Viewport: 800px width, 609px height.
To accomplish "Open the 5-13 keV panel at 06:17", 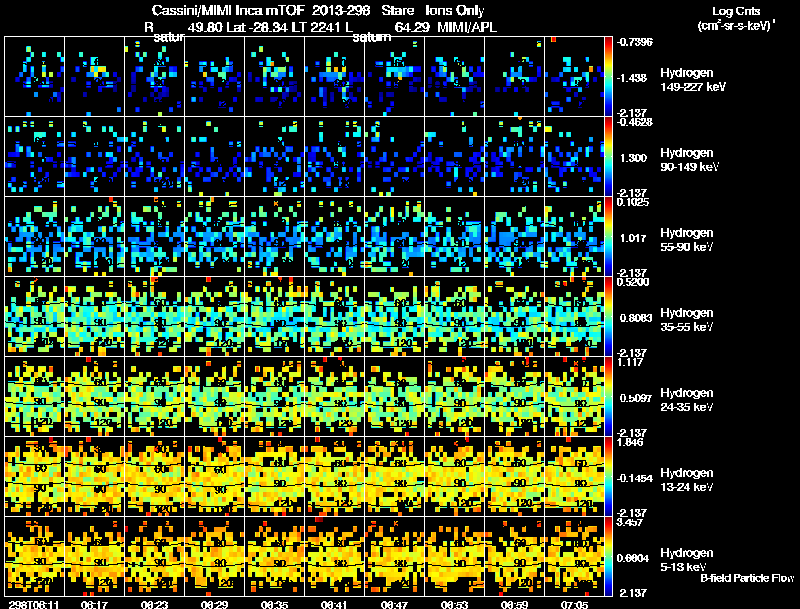I will 94,557.
